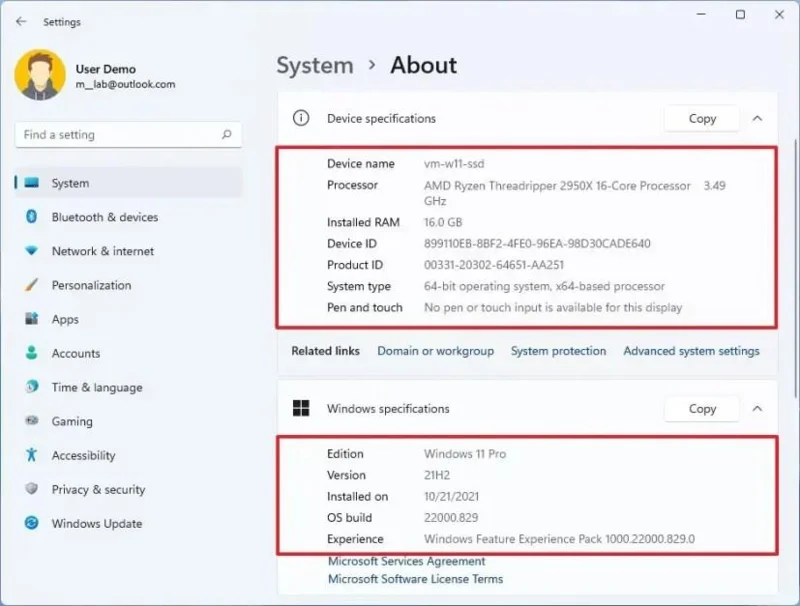Click the Installed on date 10/21/2021

click(x=451, y=496)
